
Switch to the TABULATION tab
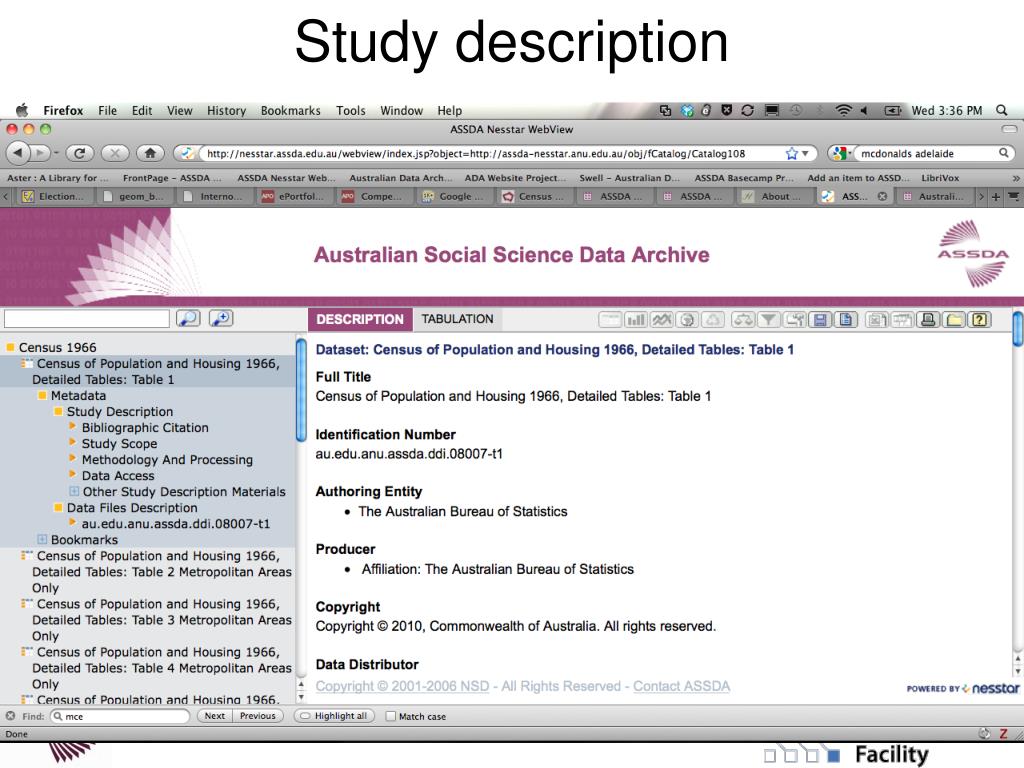tap(457, 319)
